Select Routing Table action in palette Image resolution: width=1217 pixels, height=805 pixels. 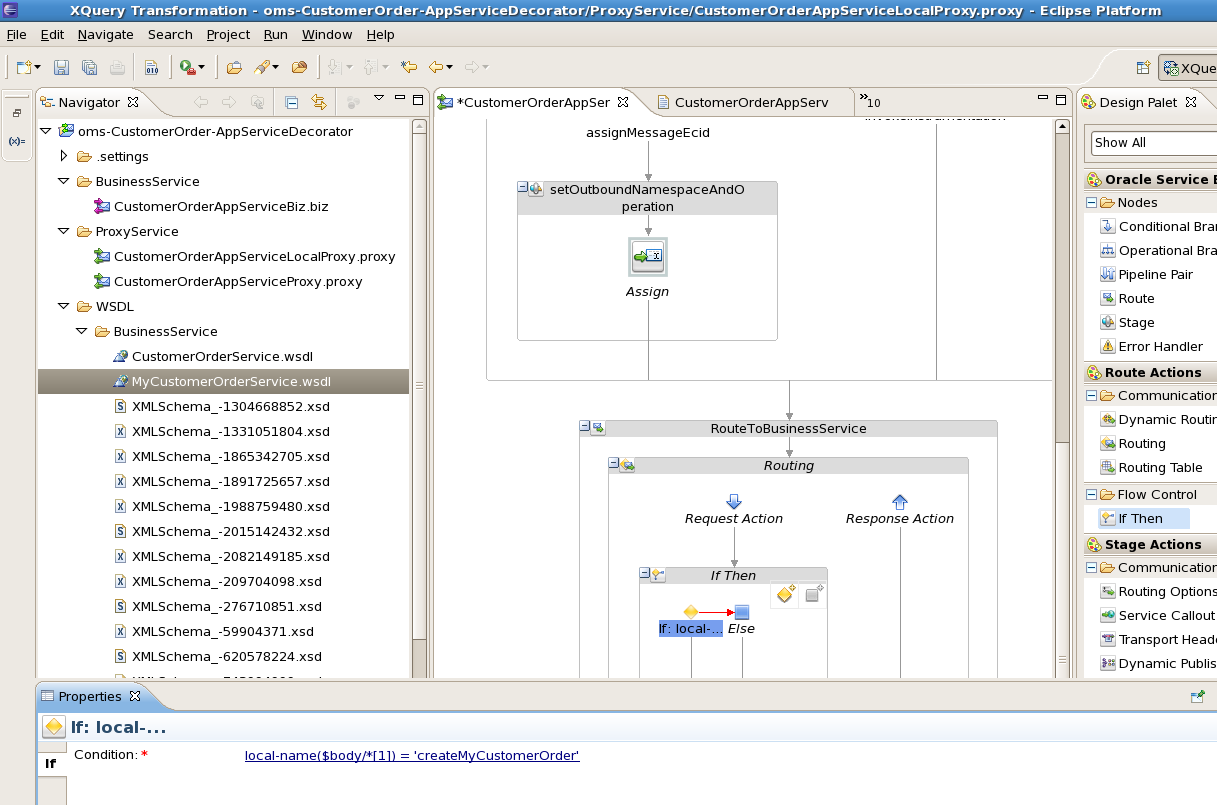1151,467
